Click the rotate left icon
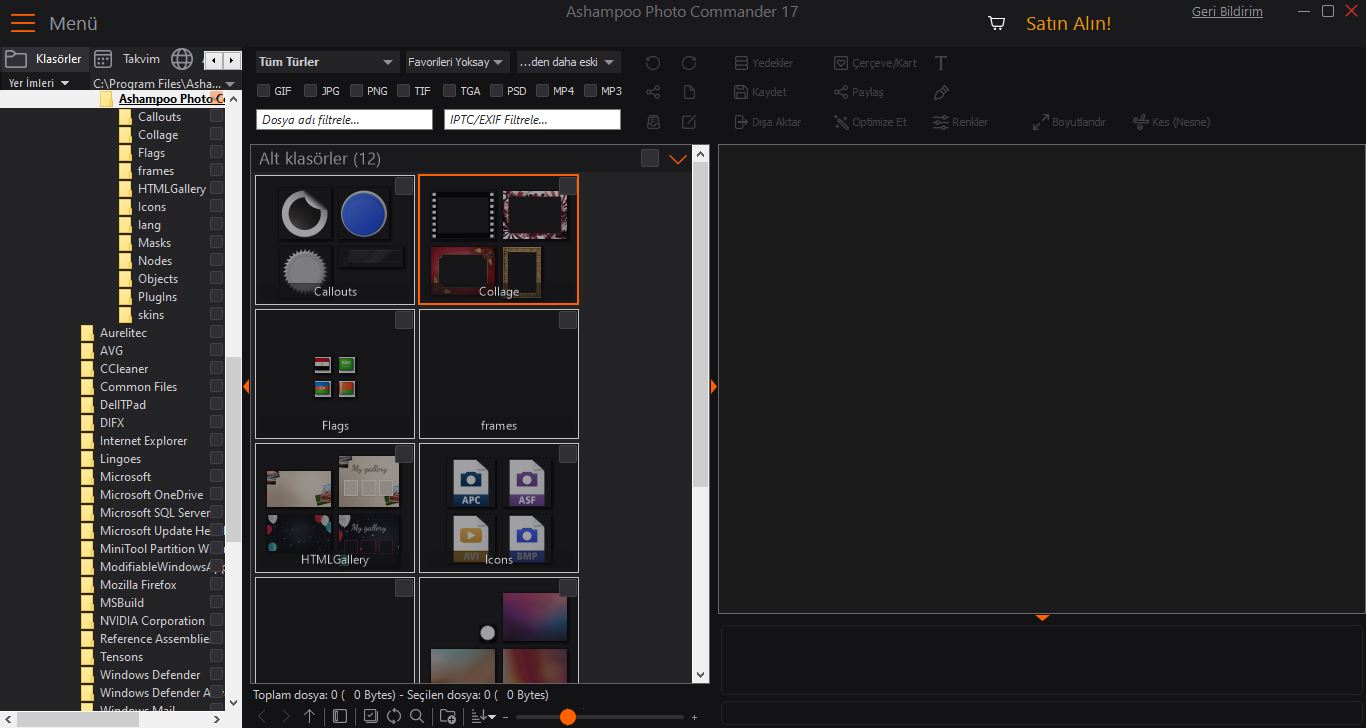 coord(653,63)
